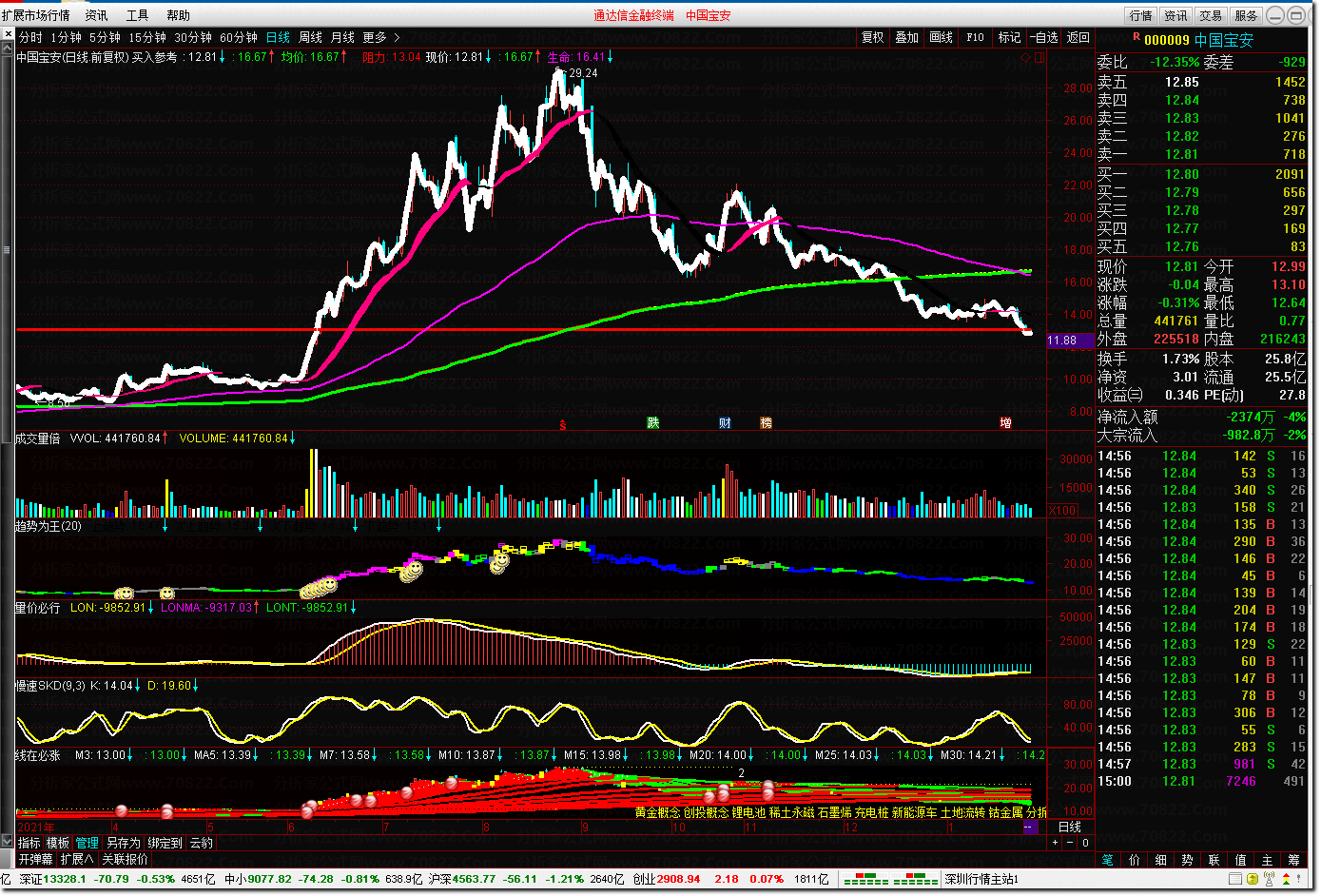Switch to the 30分钟 period
This screenshot has height=896, width=1321.
[193, 37]
